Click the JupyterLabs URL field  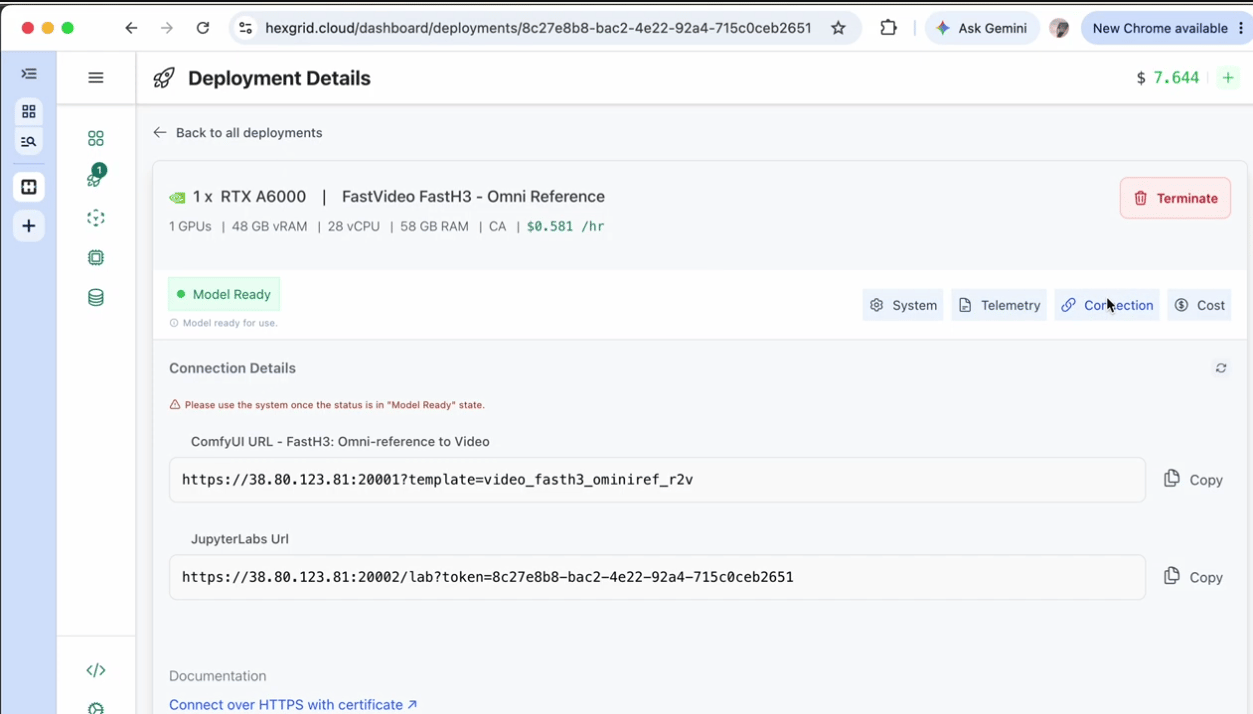tap(657, 577)
